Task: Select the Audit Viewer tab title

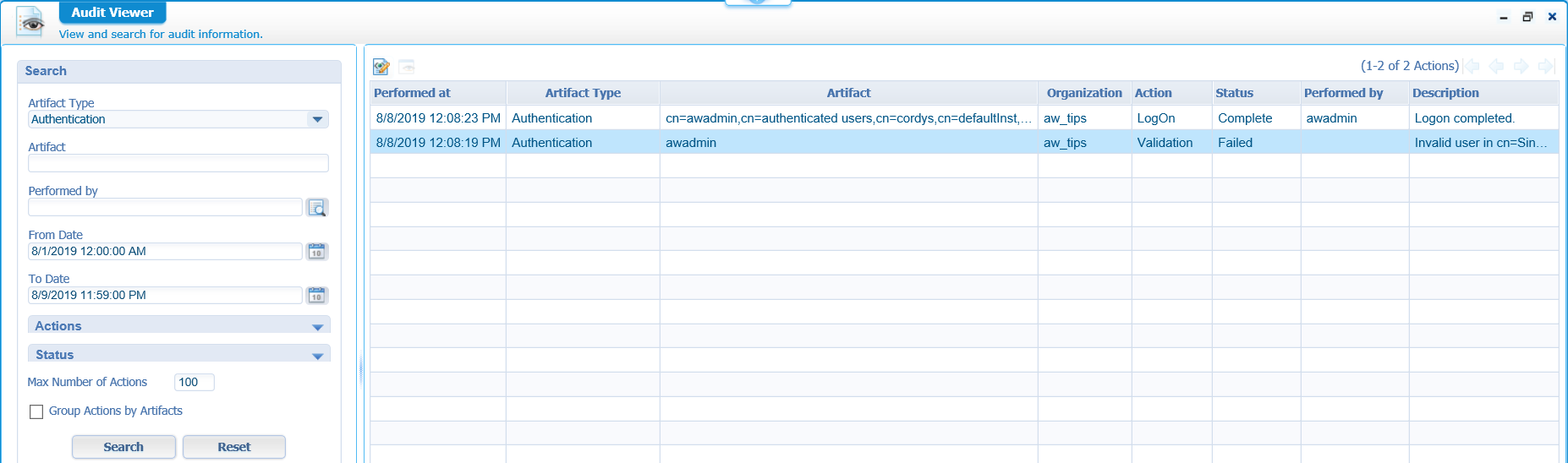Action: [112, 13]
